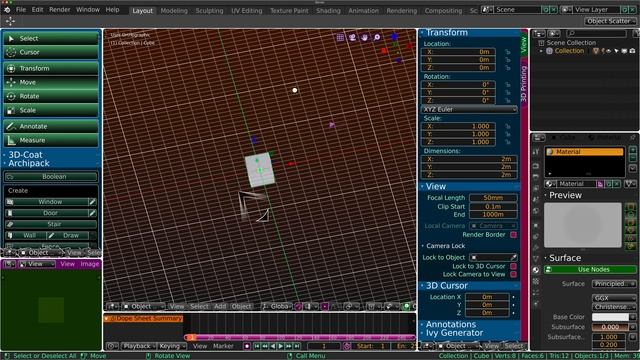Open the XYZ Euler rotation mode dropdown

click(x=469, y=109)
